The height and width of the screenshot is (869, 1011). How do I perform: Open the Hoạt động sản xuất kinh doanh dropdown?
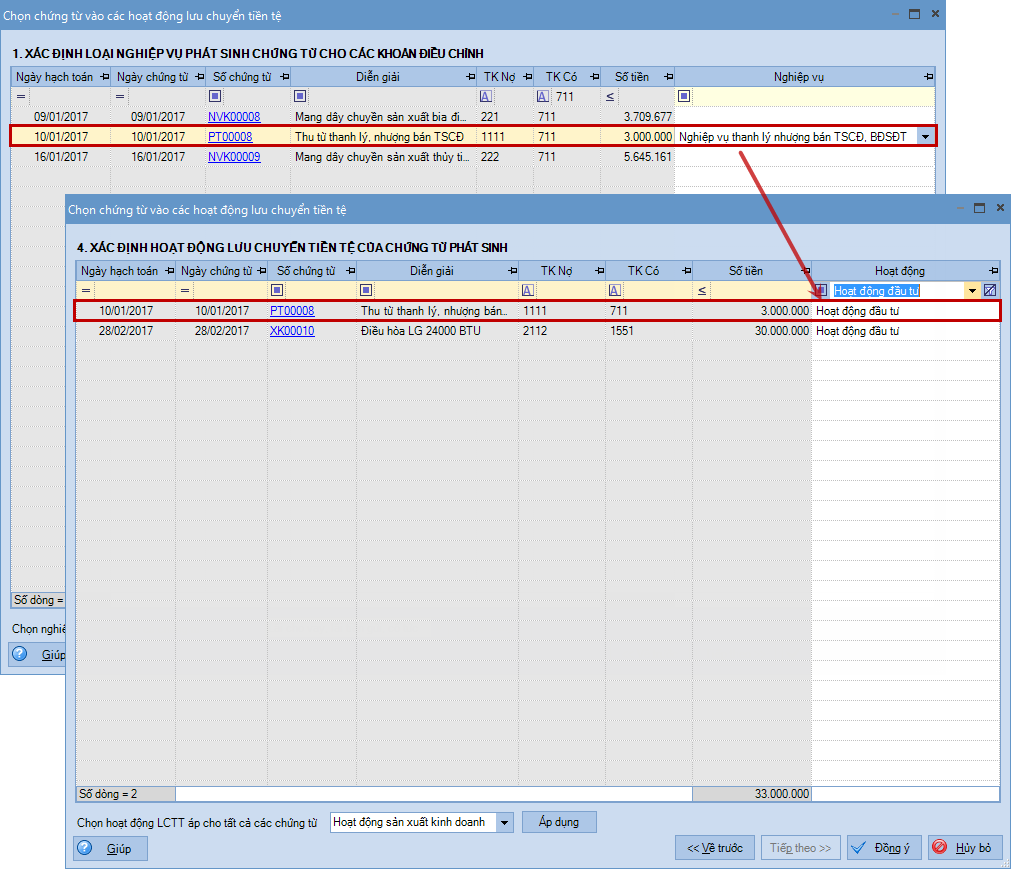pos(504,822)
